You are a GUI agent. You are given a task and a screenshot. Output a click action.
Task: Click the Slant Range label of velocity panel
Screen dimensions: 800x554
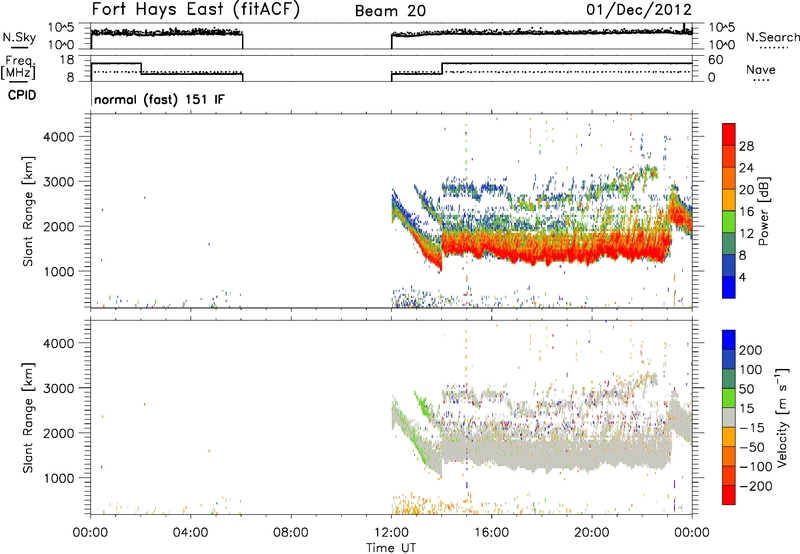(x=28, y=418)
